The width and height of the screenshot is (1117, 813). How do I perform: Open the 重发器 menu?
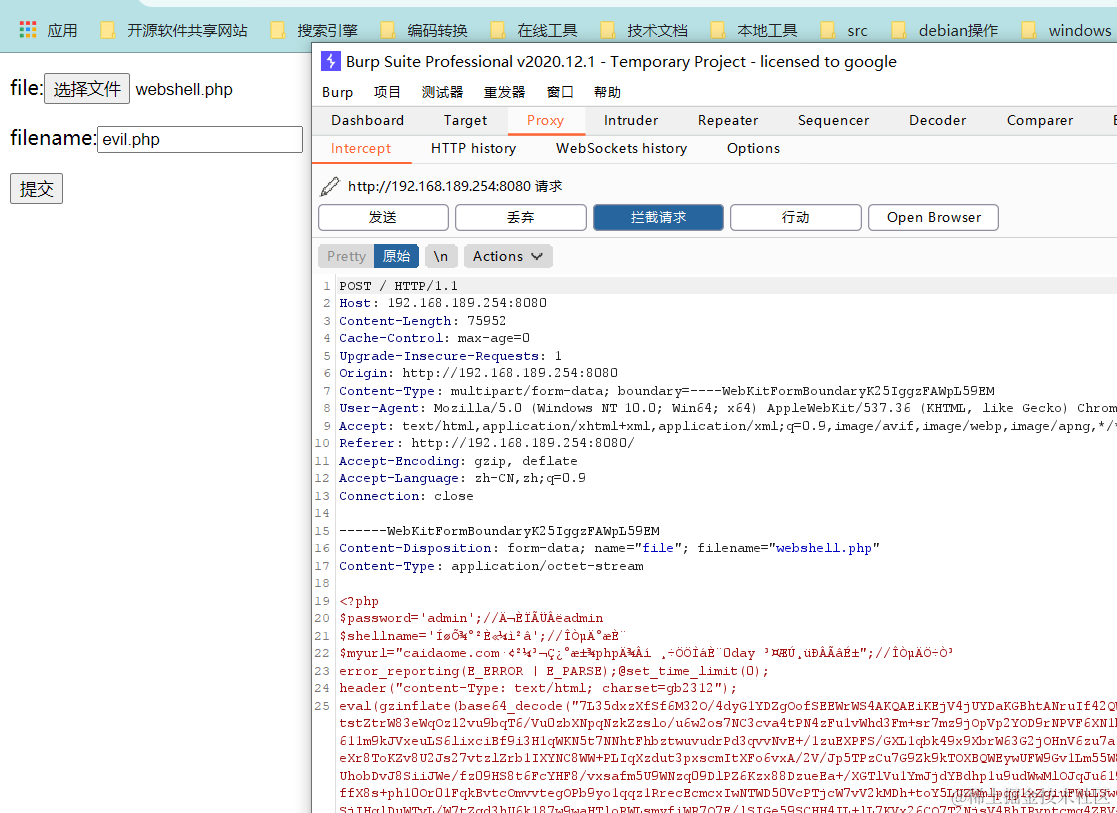coord(504,92)
